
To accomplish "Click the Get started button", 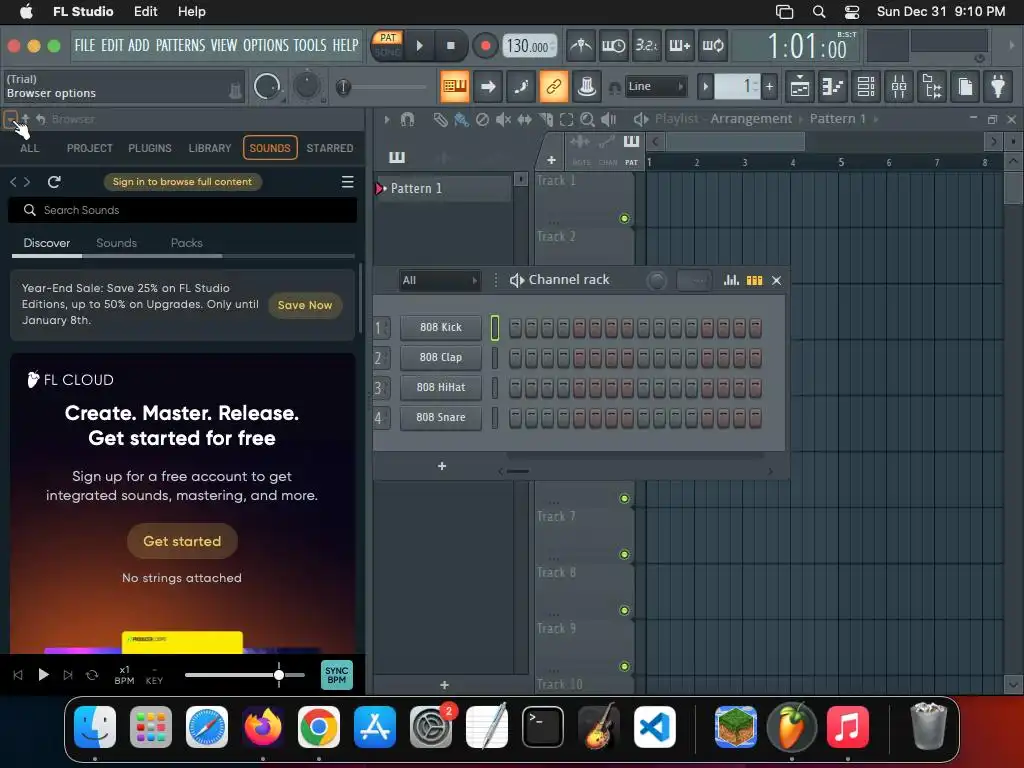I will pyautogui.click(x=182, y=541).
